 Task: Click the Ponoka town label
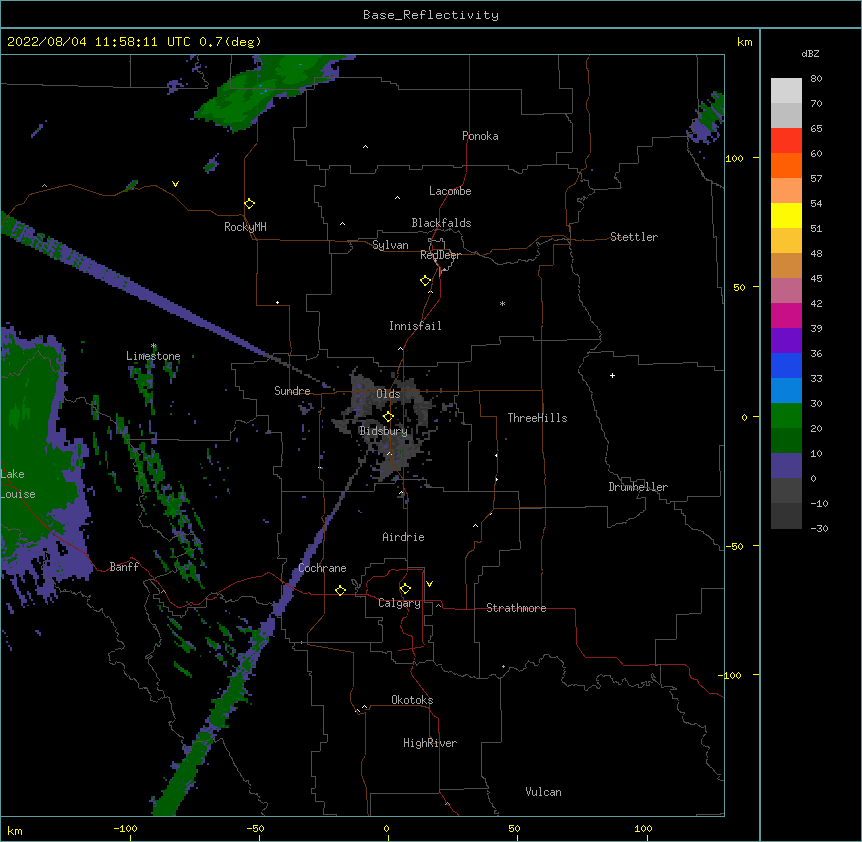click(480, 136)
